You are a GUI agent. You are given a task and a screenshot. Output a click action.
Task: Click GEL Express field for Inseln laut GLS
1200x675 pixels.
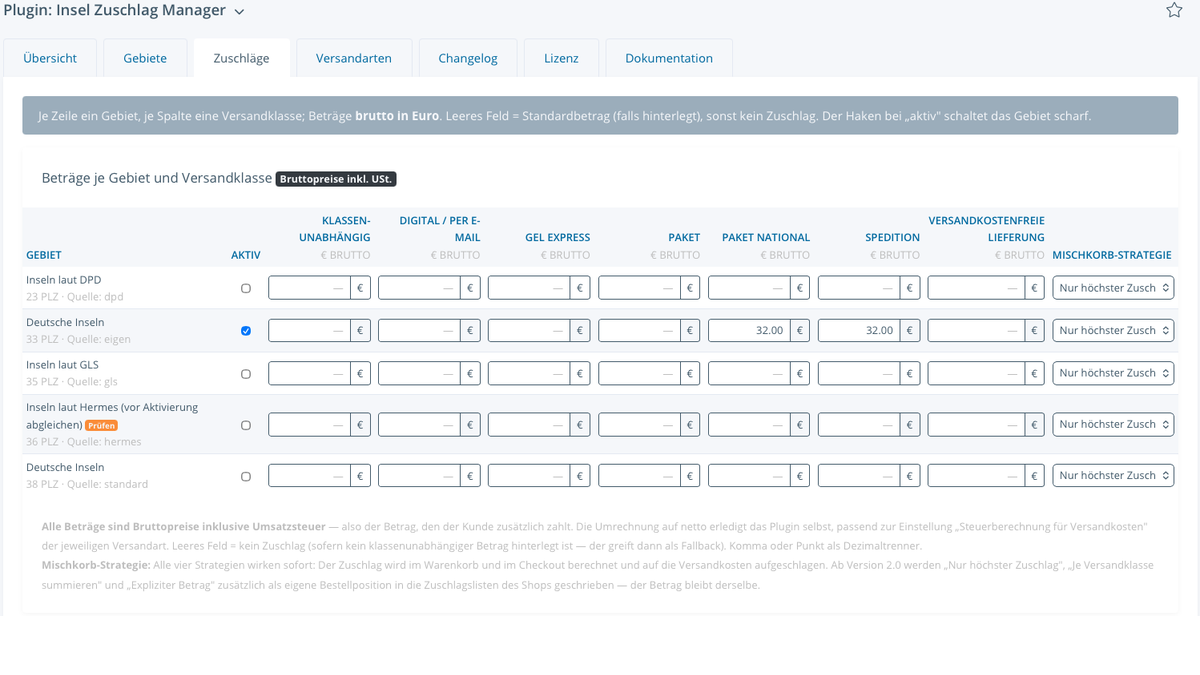click(529, 373)
